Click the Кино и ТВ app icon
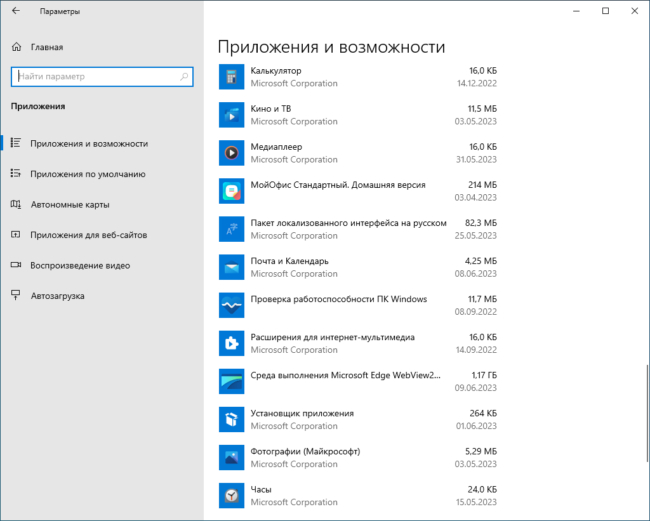This screenshot has height=521, width=650. (x=231, y=115)
